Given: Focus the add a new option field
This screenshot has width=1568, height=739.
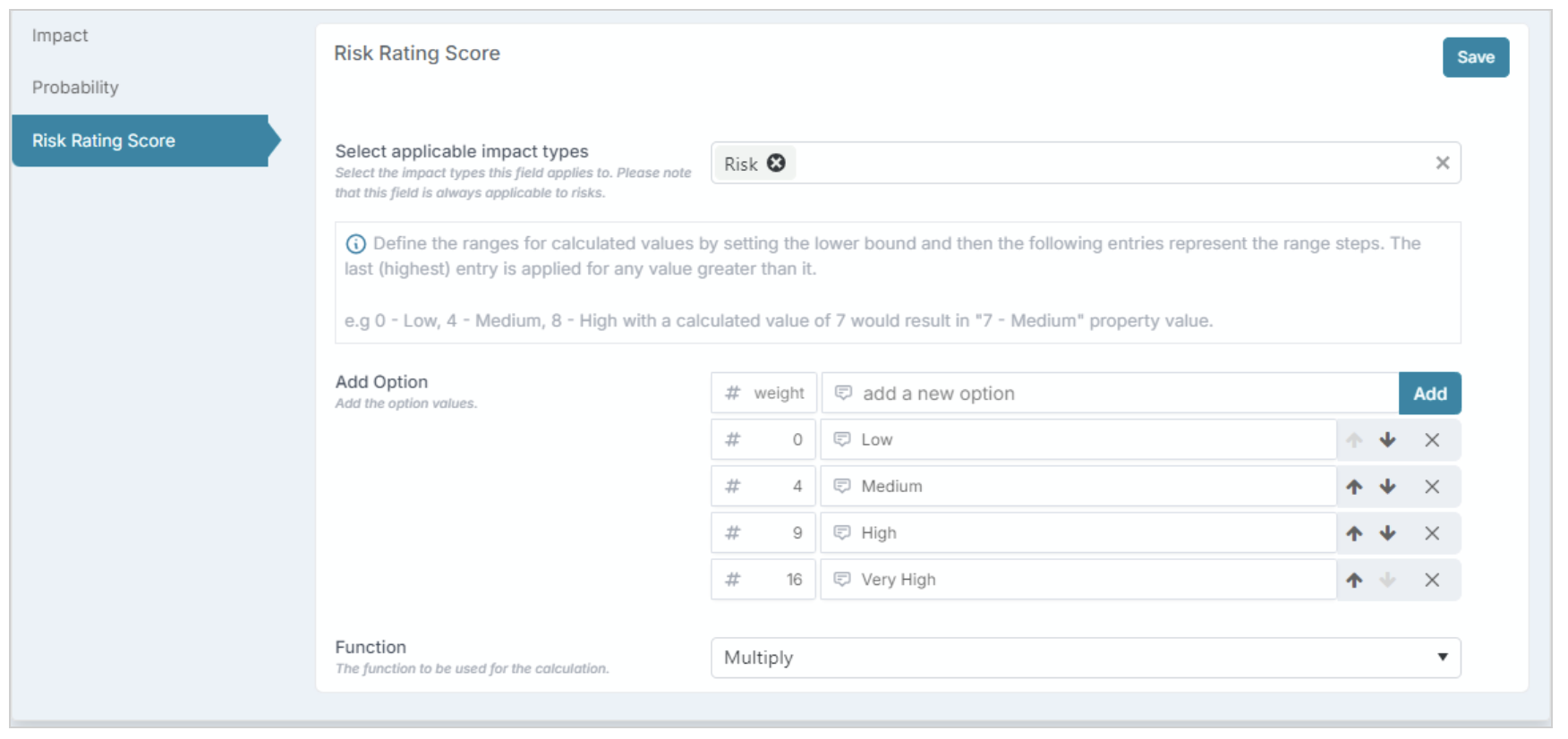Looking at the screenshot, I should click(x=1110, y=394).
